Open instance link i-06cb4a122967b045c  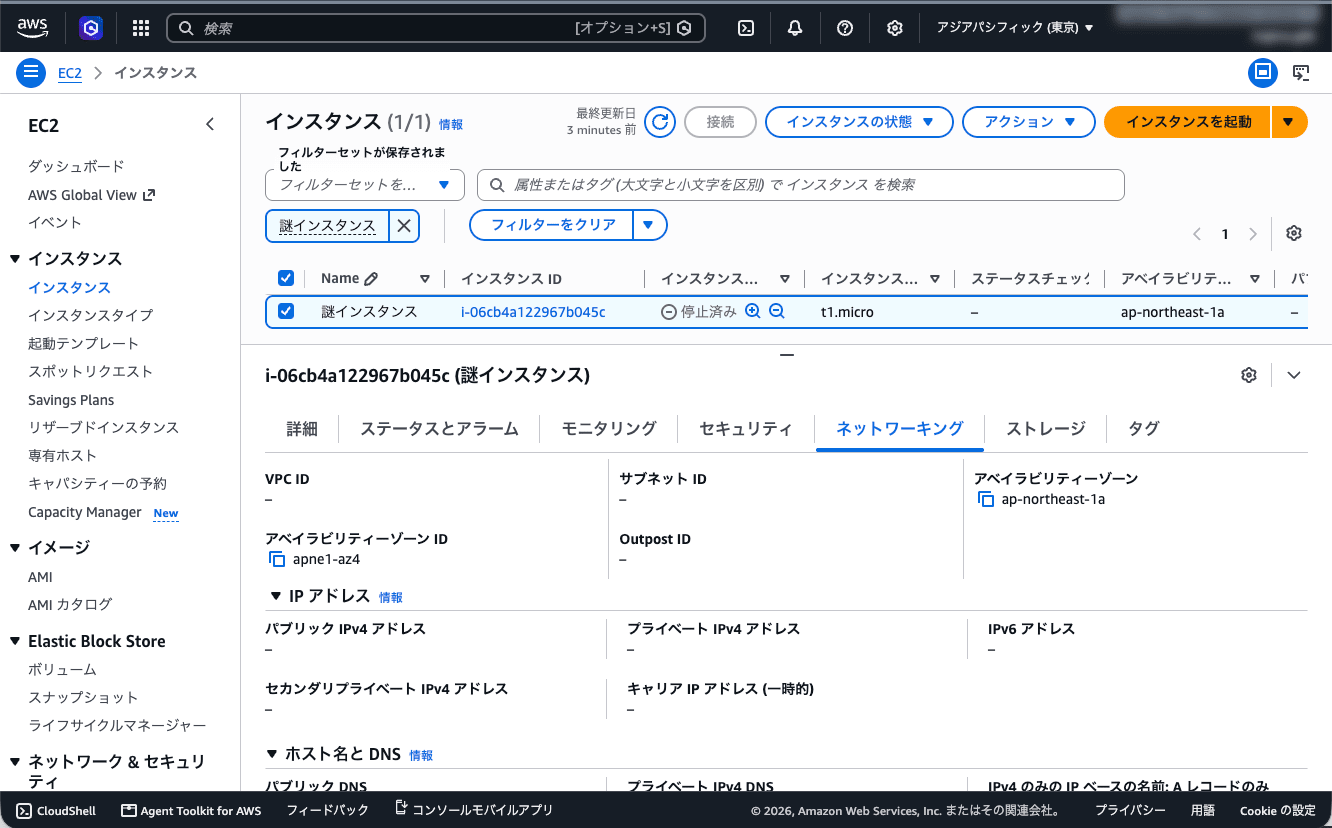(533, 312)
